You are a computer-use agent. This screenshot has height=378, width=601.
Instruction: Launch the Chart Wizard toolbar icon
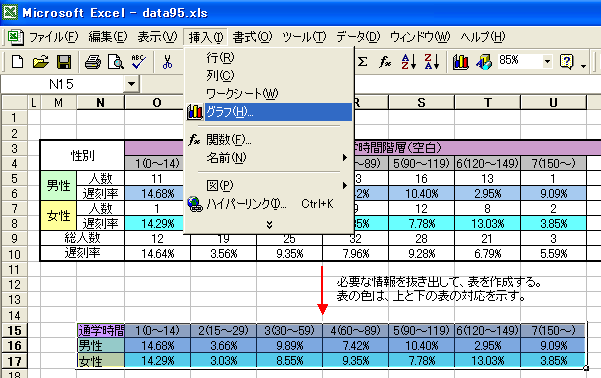click(461, 61)
